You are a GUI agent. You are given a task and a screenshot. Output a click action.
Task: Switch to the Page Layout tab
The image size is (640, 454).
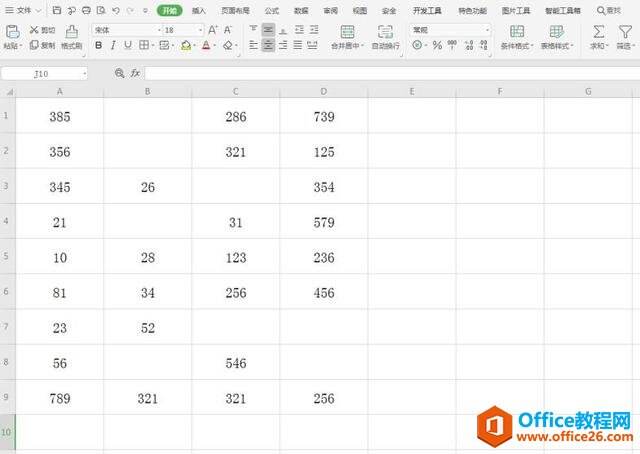(x=235, y=11)
